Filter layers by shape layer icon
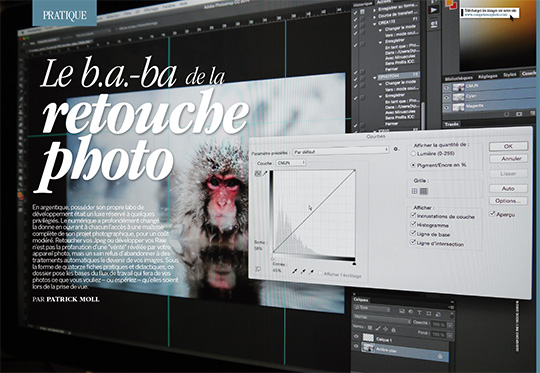Screen dimensions: 540x373 (428, 313)
